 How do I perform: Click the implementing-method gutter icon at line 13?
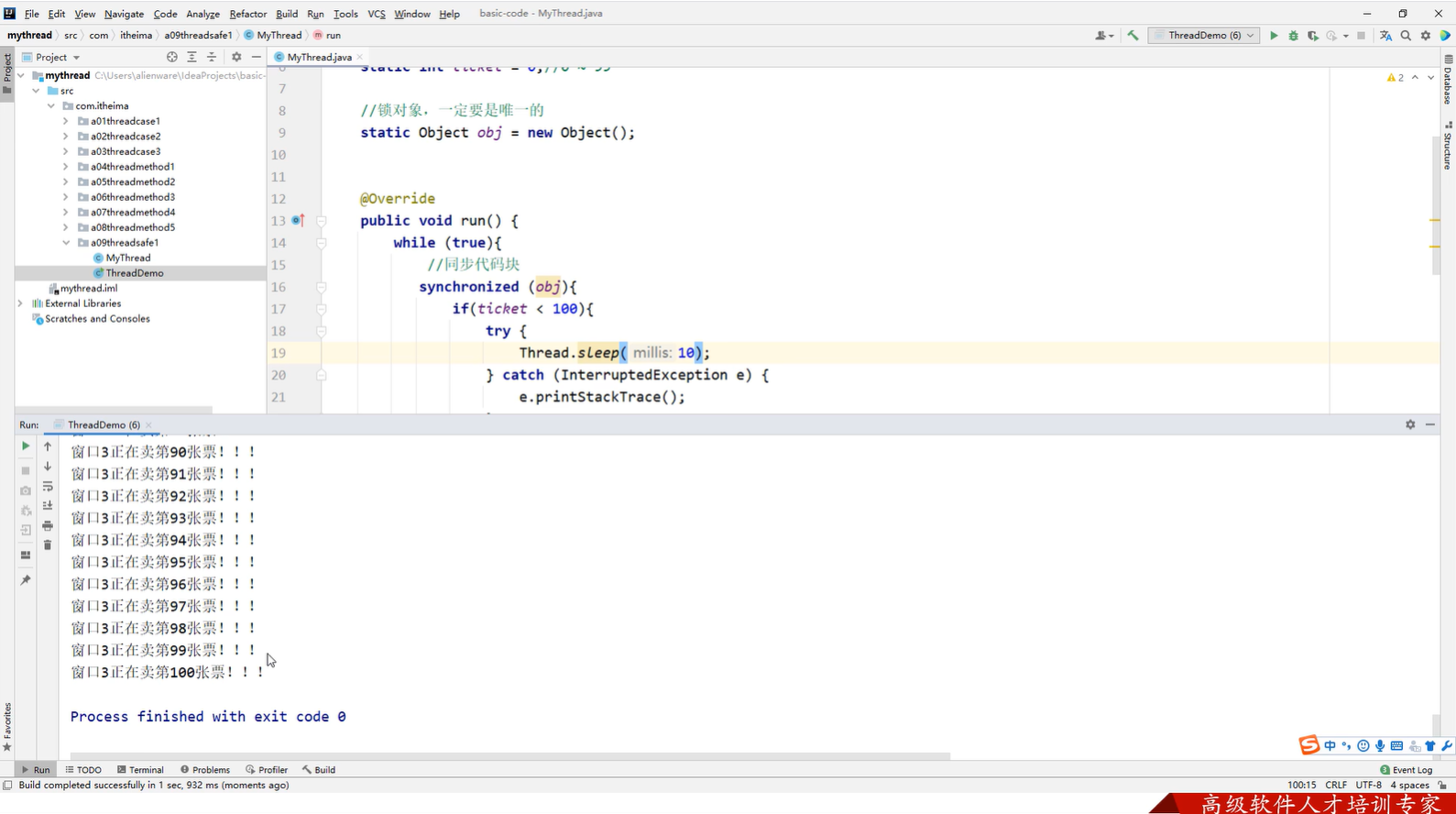pos(298,221)
